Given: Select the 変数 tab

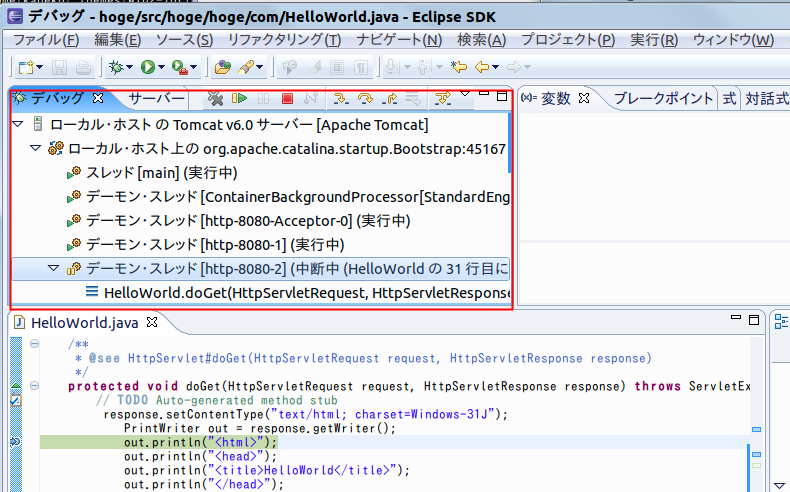Looking at the screenshot, I should coord(555,99).
